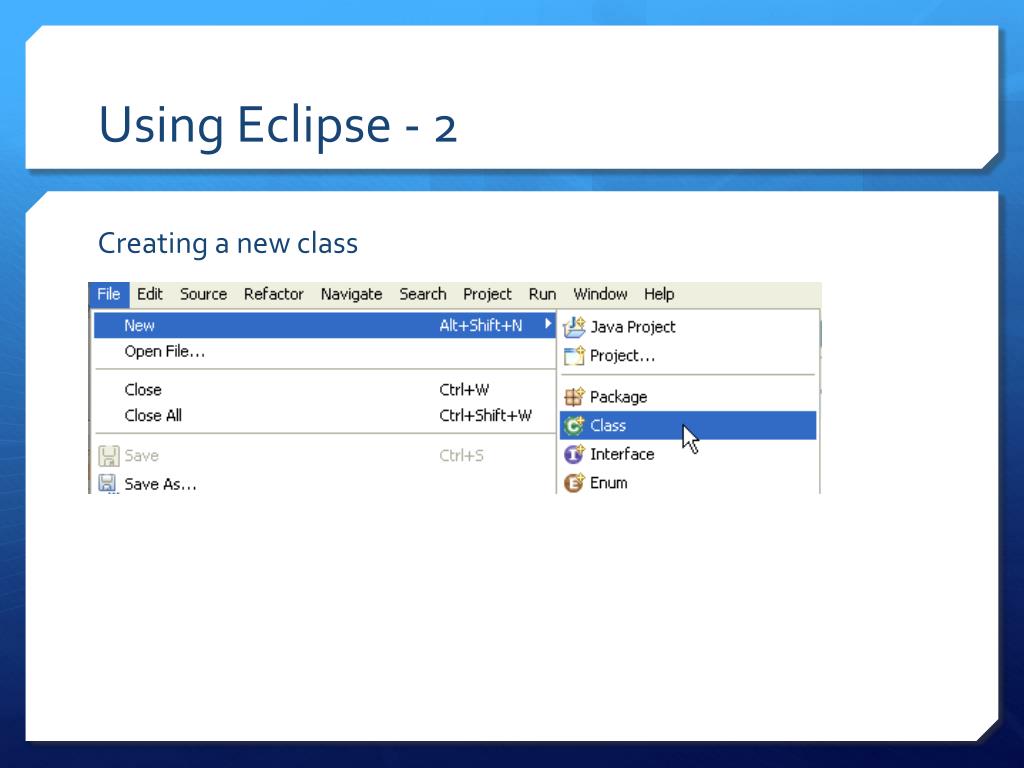The image size is (1024, 768).
Task: Click the brown Enum icon
Action: [574, 483]
